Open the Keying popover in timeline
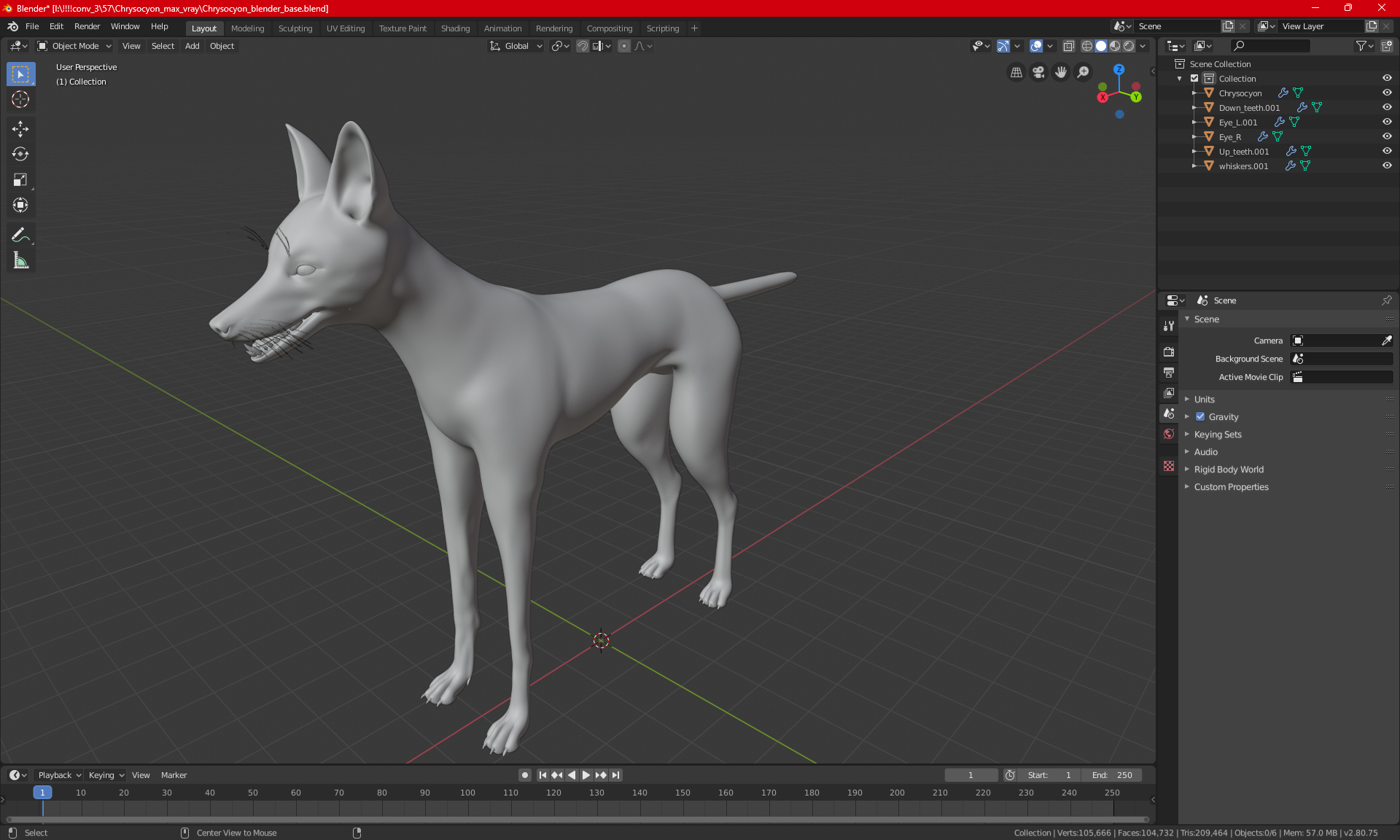This screenshot has width=1400, height=840. tap(106, 775)
